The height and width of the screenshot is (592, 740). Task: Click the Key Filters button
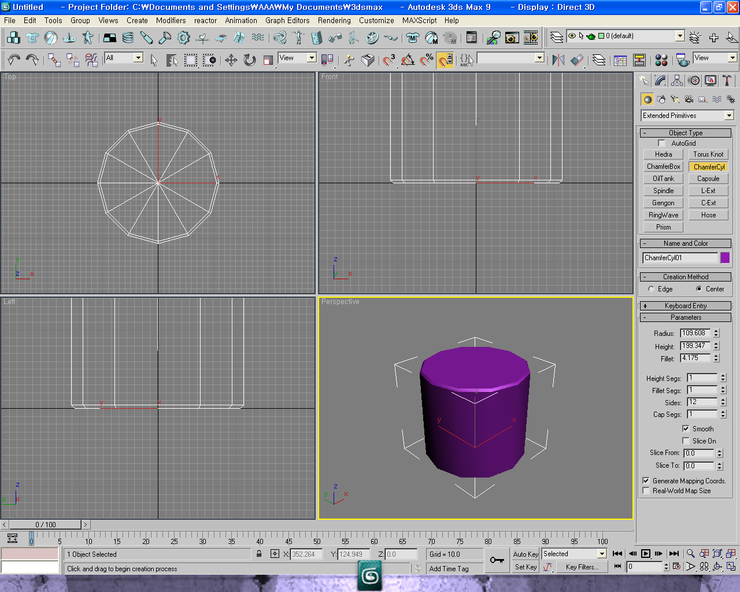[582, 567]
